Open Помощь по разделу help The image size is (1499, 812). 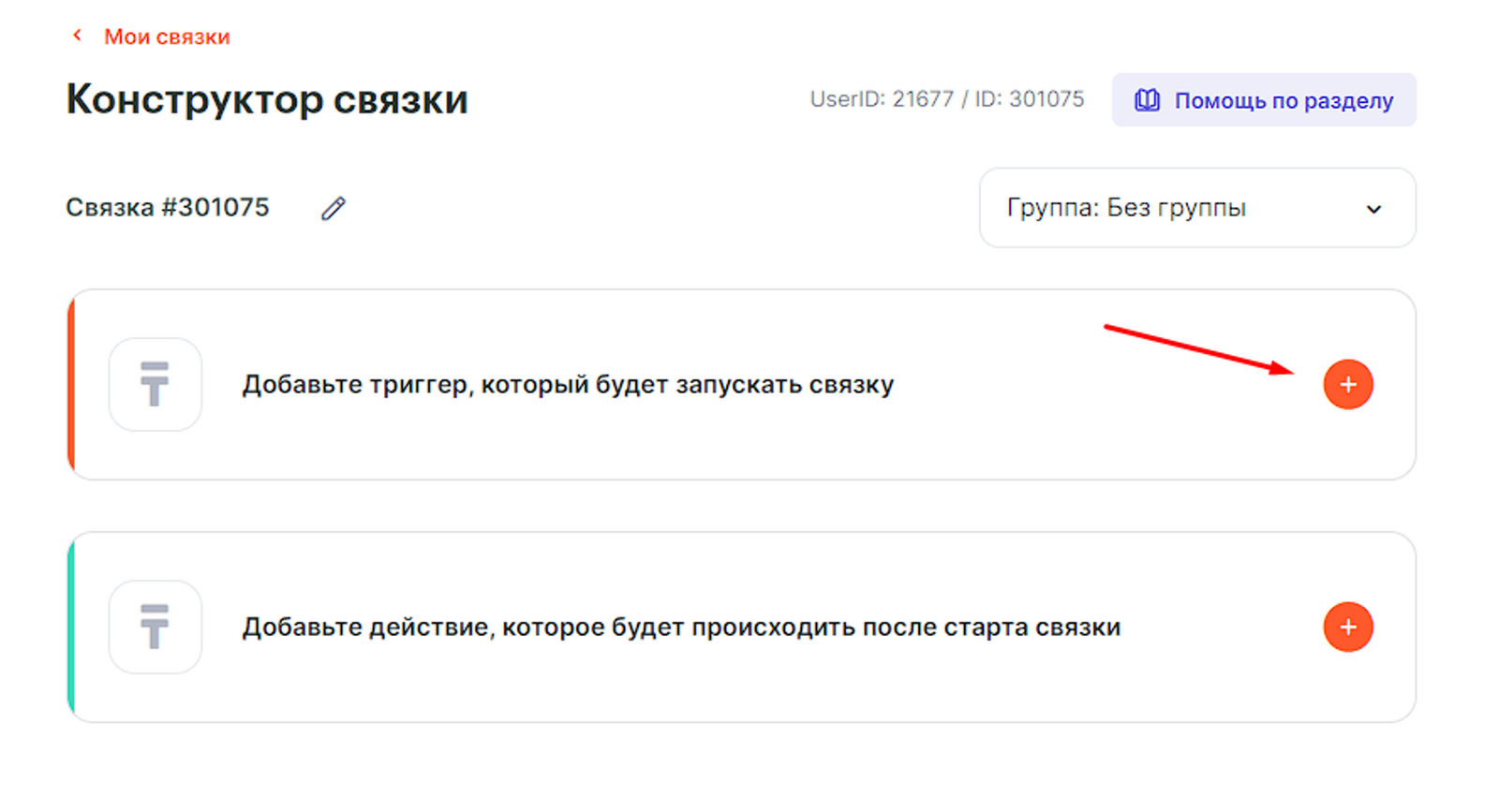[x=1283, y=100]
